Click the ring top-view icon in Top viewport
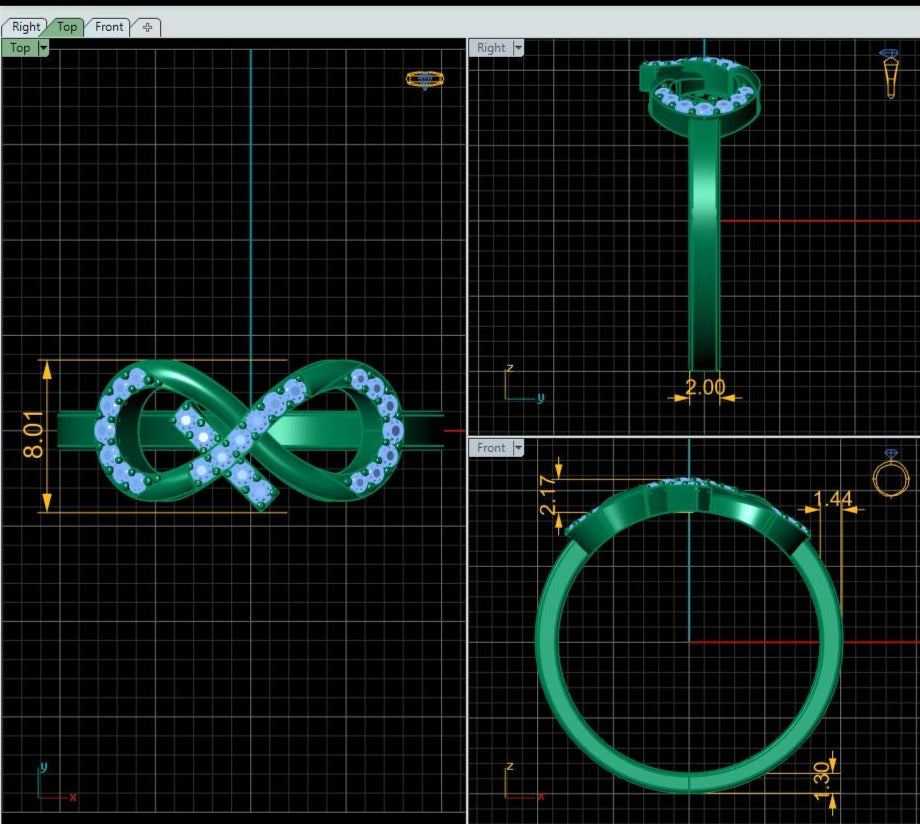 pos(425,79)
